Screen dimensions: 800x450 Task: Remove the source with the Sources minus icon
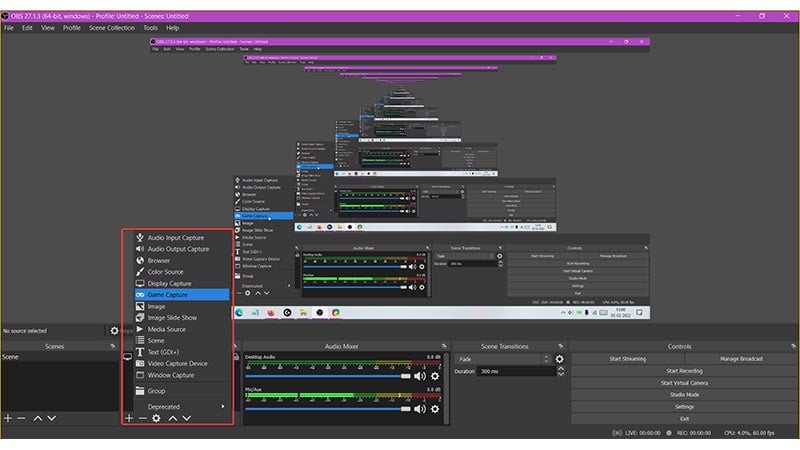click(x=143, y=418)
